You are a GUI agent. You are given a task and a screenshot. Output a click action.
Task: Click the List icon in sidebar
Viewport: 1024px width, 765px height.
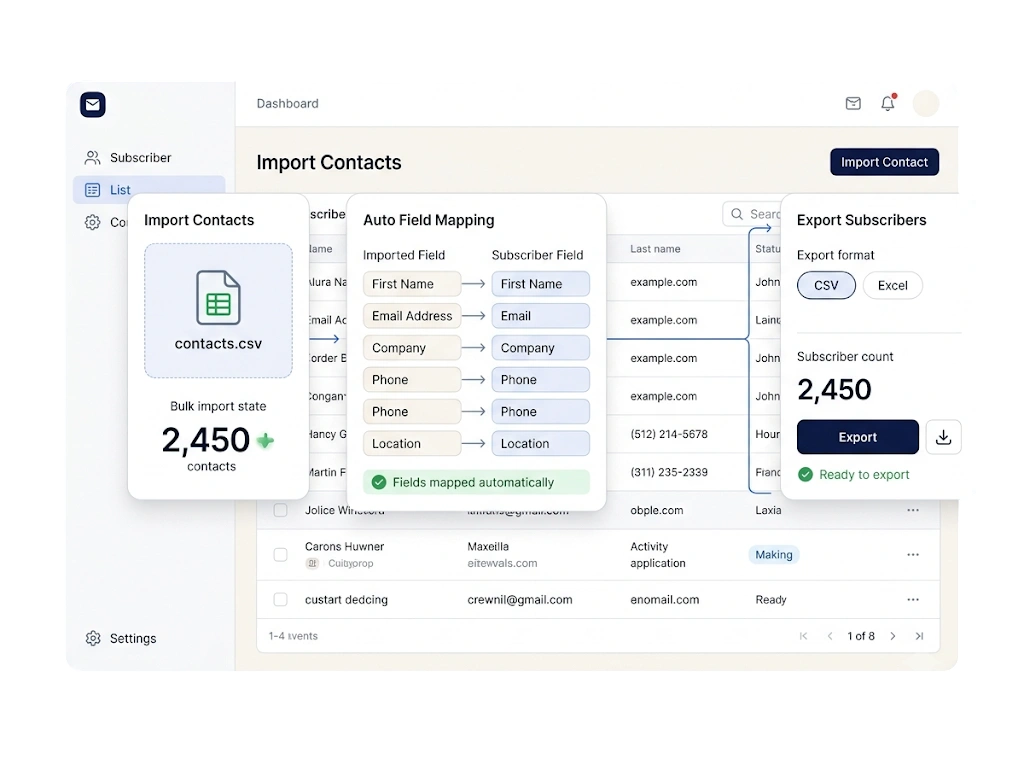coord(93,190)
